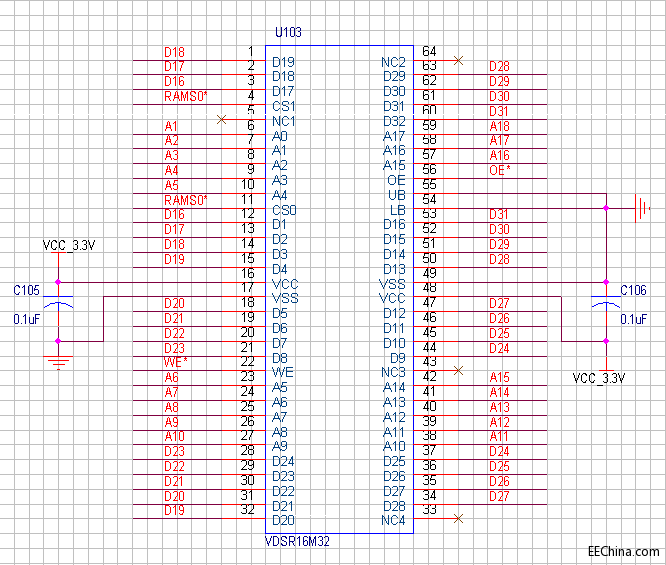Screen dimensions: 666x565
Task: Select the VCC_3.3V power label below C106
Action: point(599,378)
